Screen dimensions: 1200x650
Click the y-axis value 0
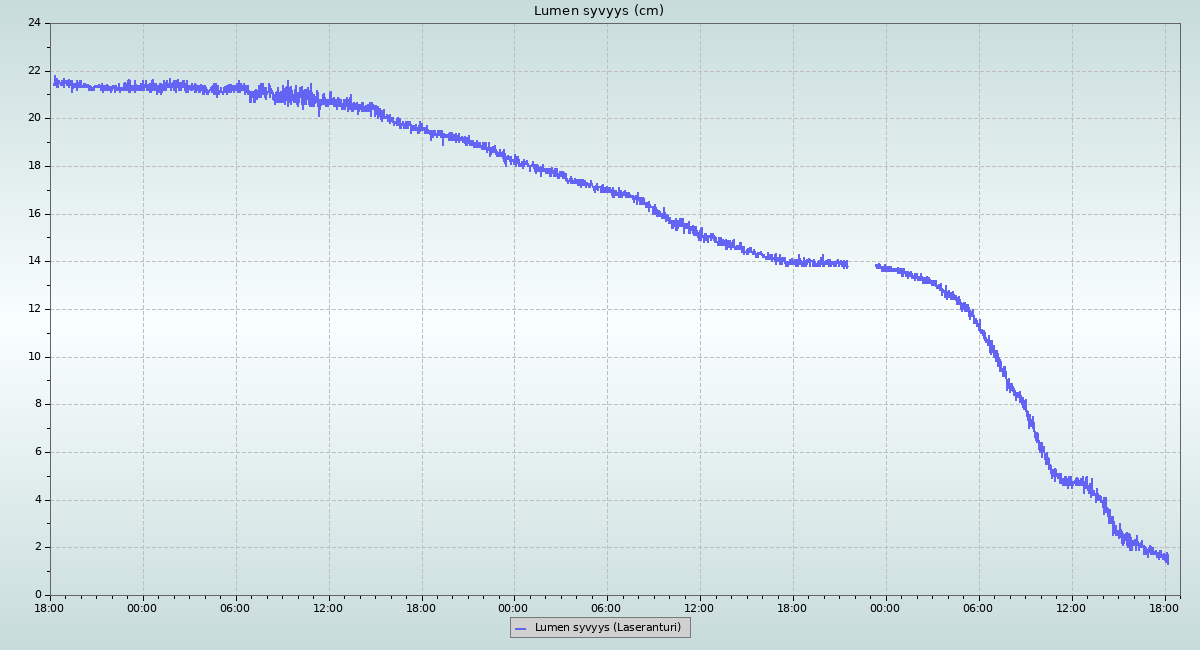pos(37,595)
